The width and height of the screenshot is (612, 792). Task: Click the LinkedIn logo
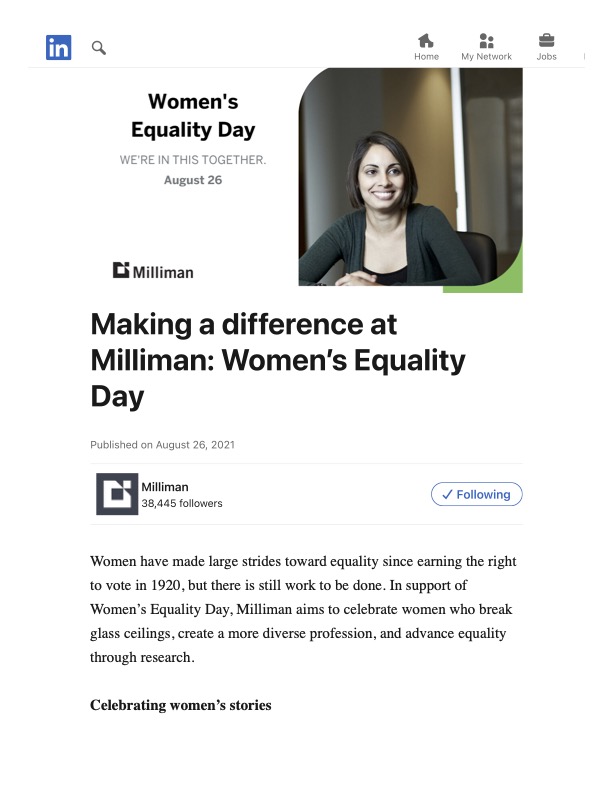[58, 47]
